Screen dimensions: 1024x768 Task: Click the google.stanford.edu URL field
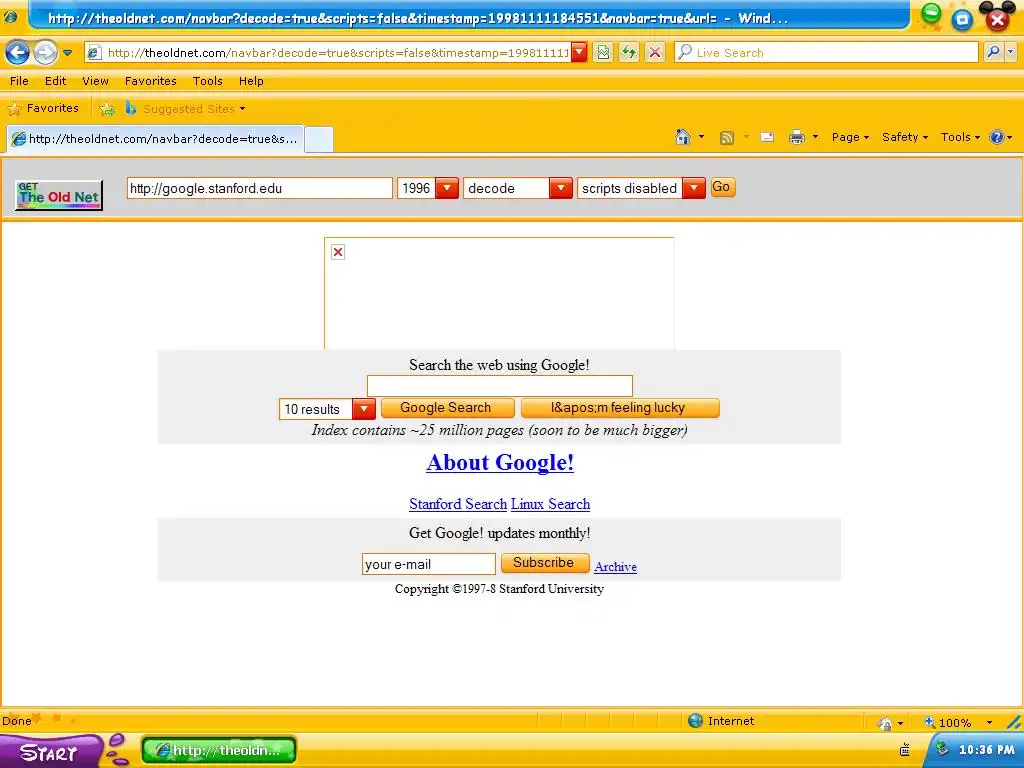pos(260,188)
